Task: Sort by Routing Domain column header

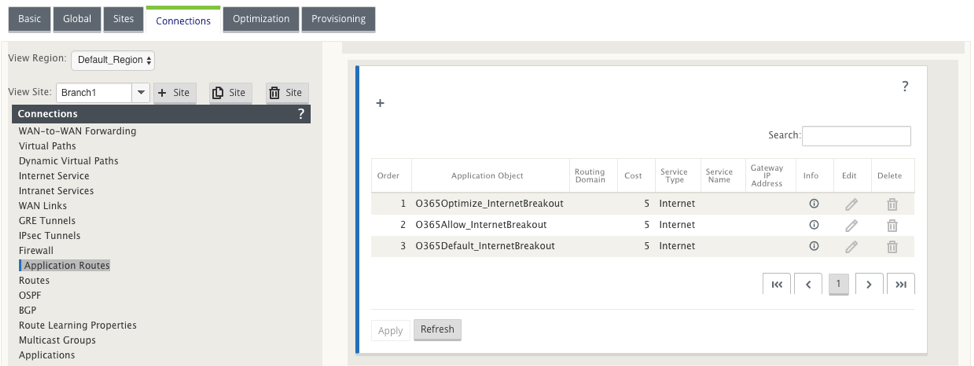Action: tap(593, 176)
